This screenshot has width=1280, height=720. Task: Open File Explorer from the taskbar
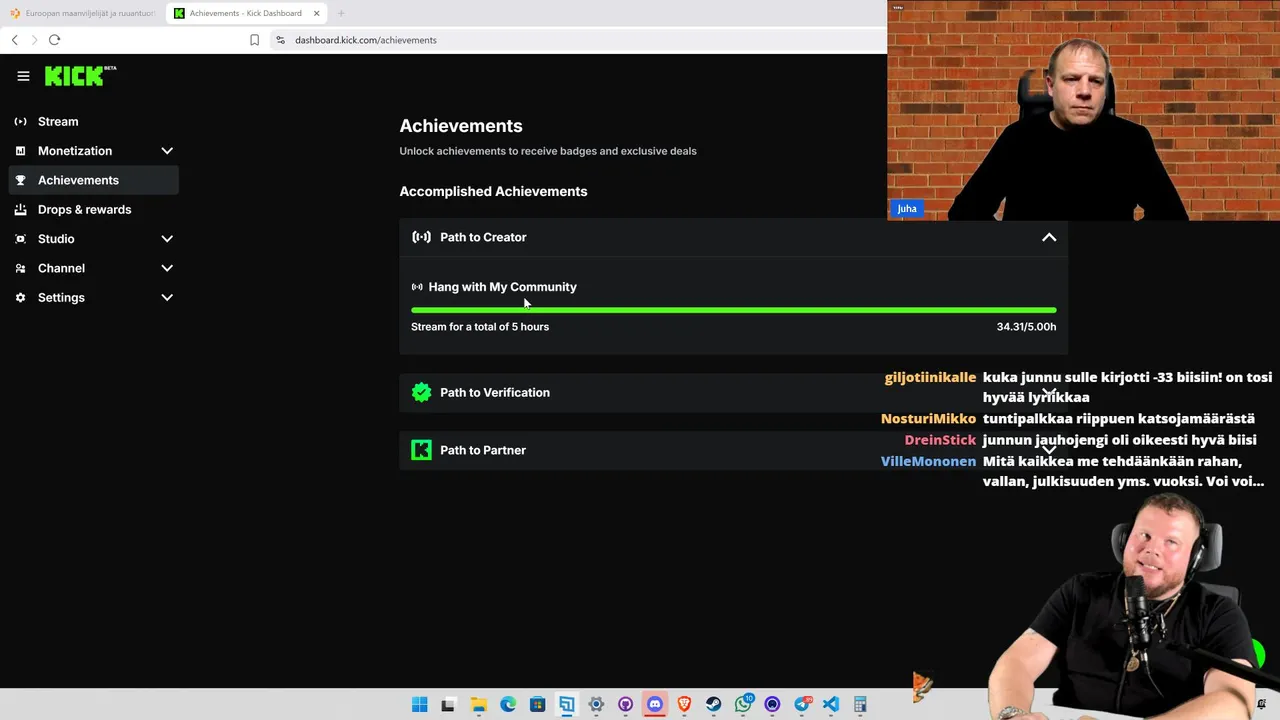pyautogui.click(x=478, y=704)
